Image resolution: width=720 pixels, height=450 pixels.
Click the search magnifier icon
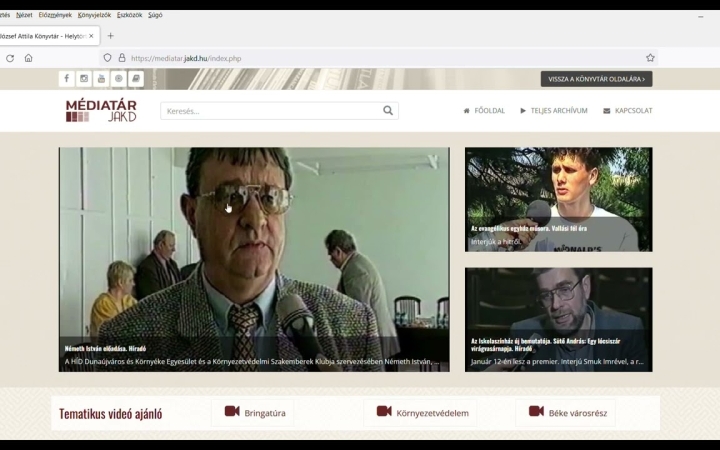click(388, 111)
